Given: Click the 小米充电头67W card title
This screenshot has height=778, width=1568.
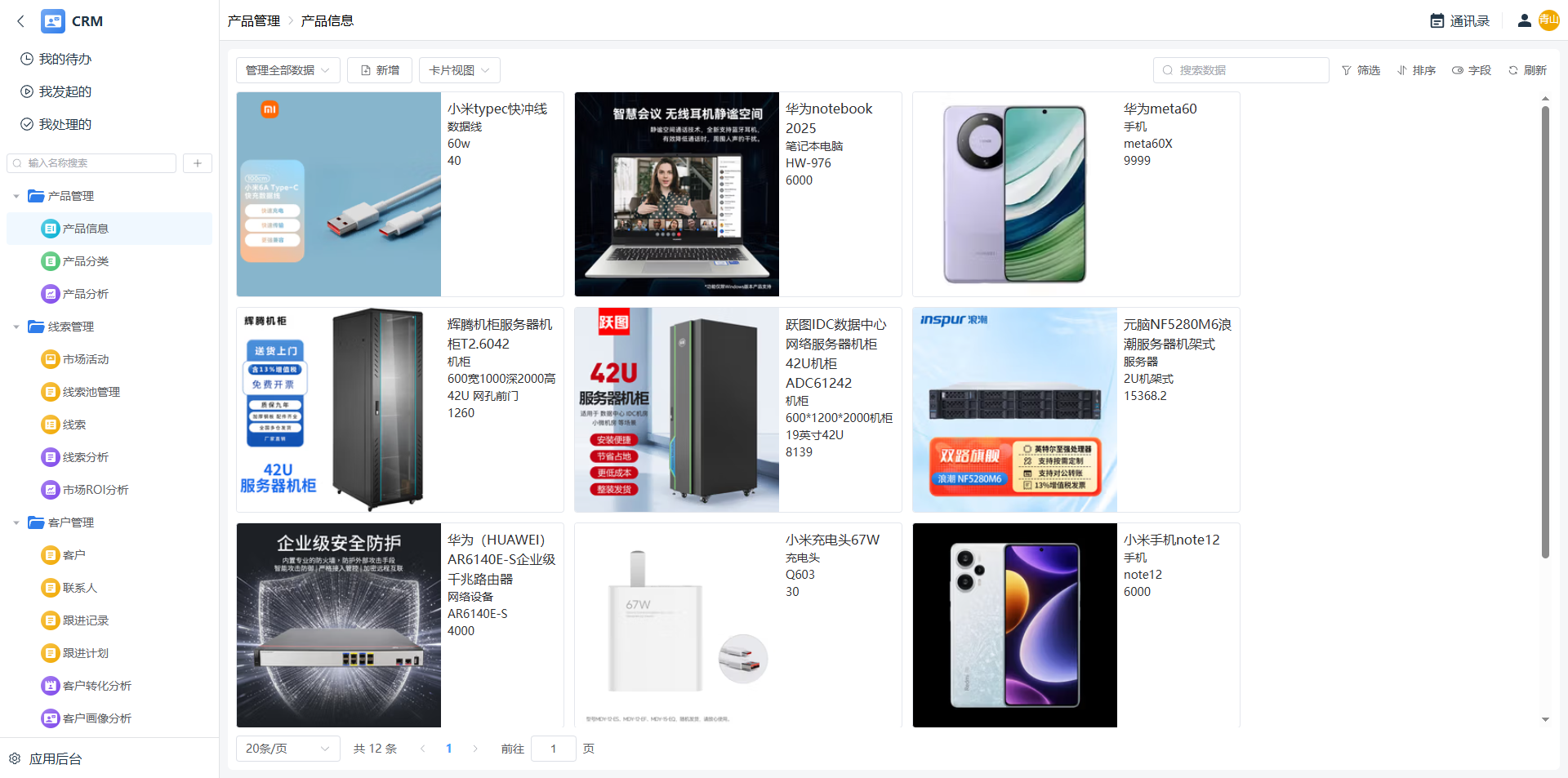Looking at the screenshot, I should coord(833,540).
